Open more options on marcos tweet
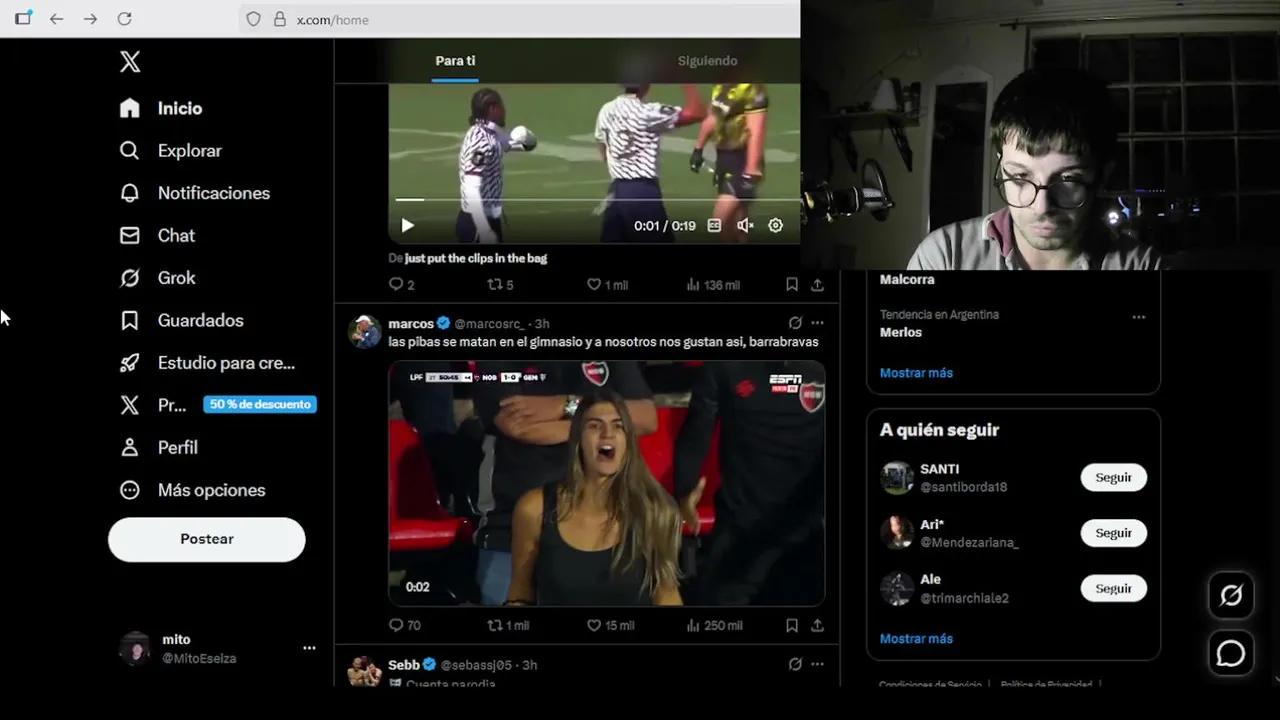The image size is (1280, 720). click(818, 323)
